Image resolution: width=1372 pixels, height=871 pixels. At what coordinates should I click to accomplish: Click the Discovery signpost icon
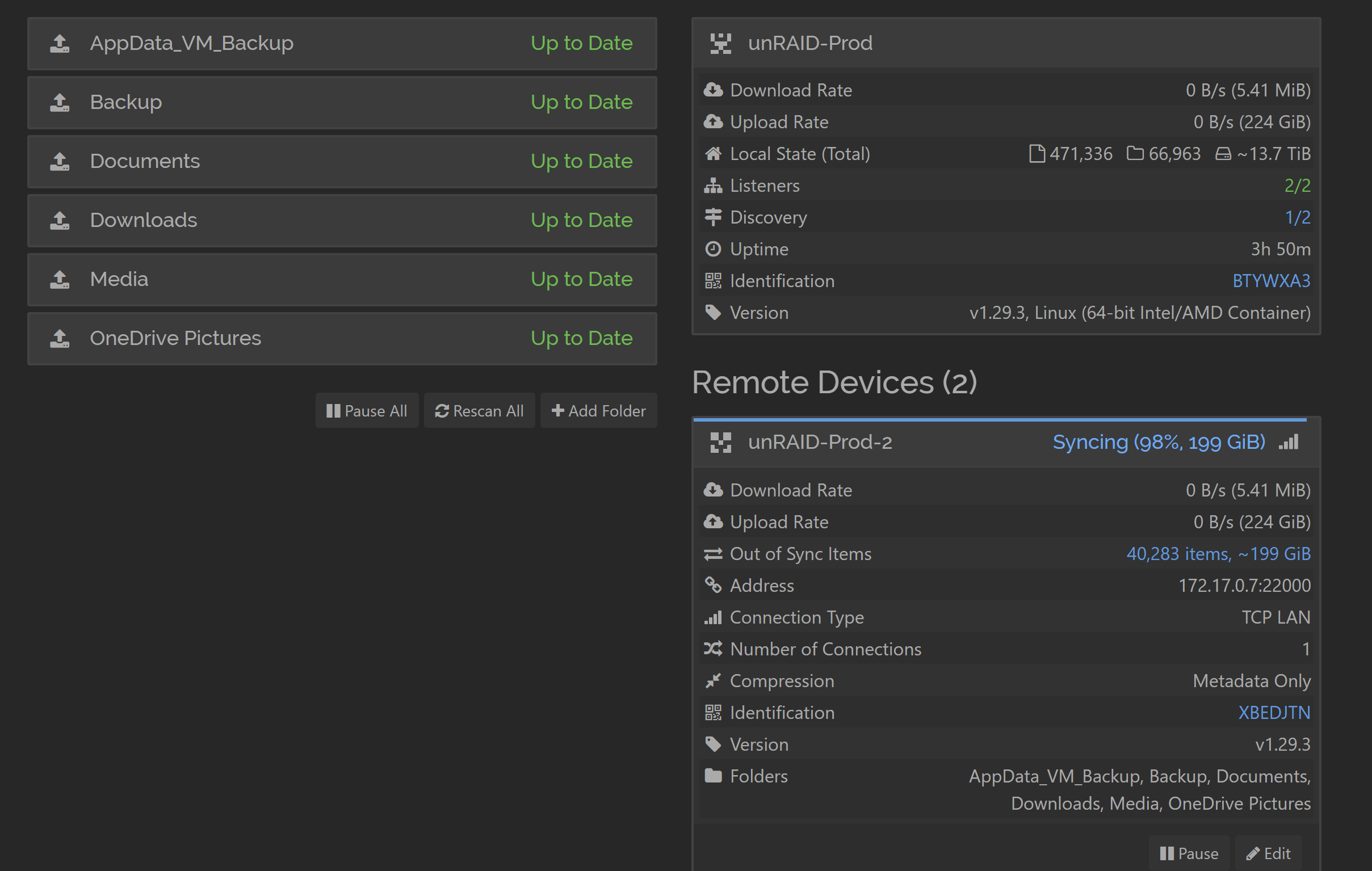(x=714, y=217)
